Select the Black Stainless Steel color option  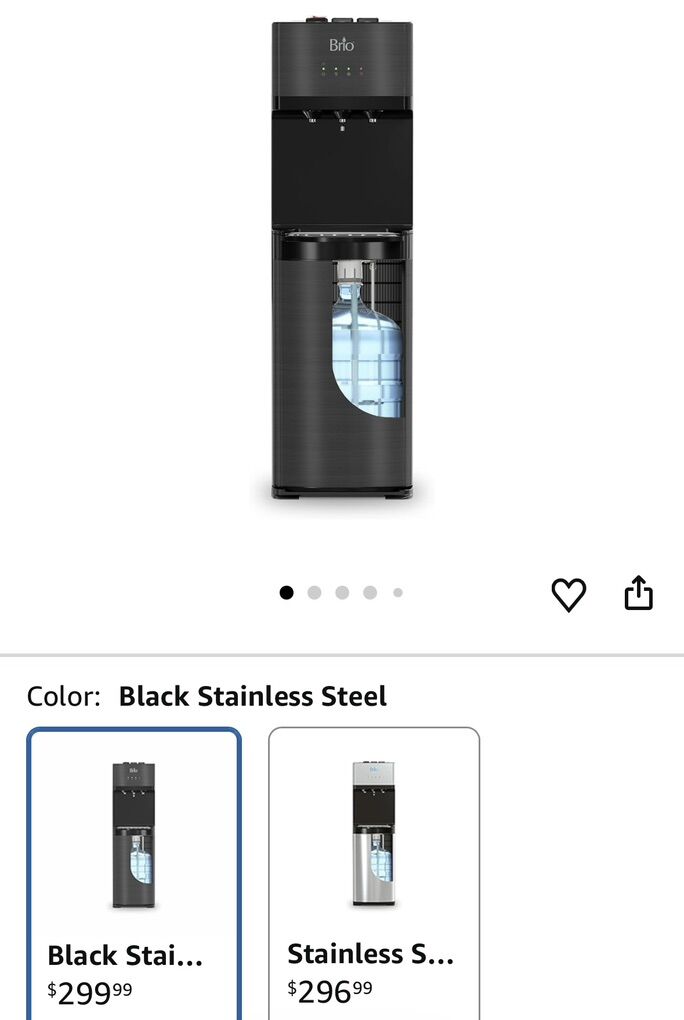point(134,872)
